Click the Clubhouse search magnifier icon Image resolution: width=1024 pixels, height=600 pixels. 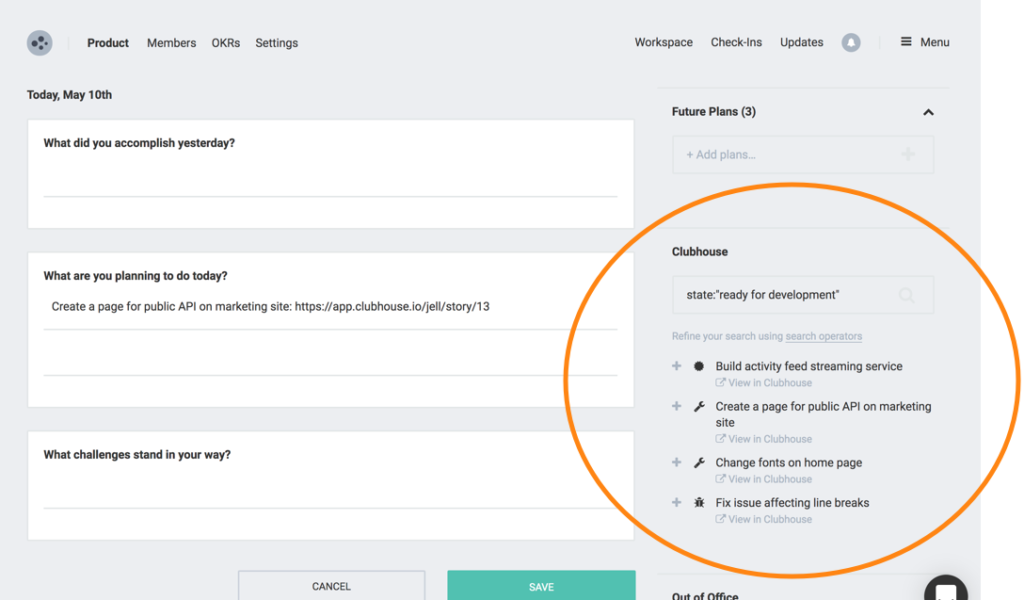[x=906, y=295]
